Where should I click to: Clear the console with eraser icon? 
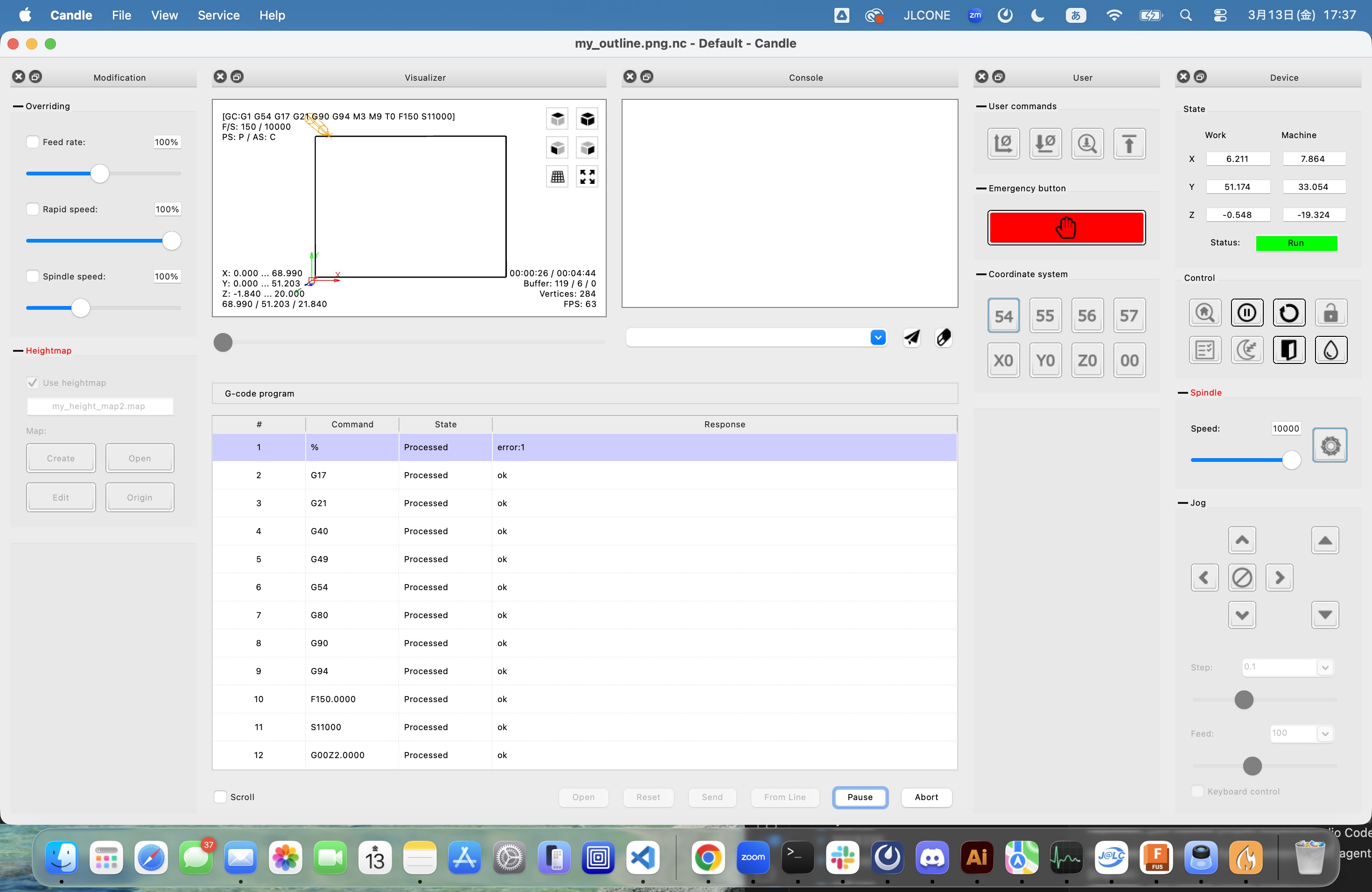(x=943, y=338)
